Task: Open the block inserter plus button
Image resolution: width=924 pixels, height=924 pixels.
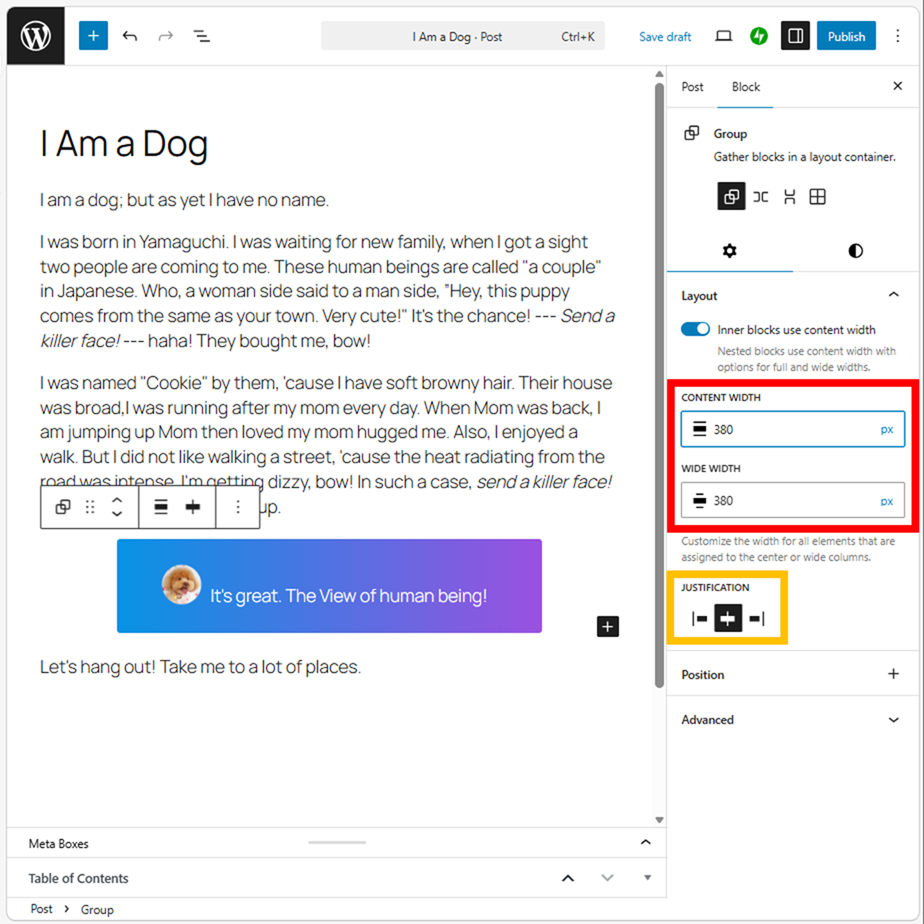Action: pyautogui.click(x=93, y=36)
